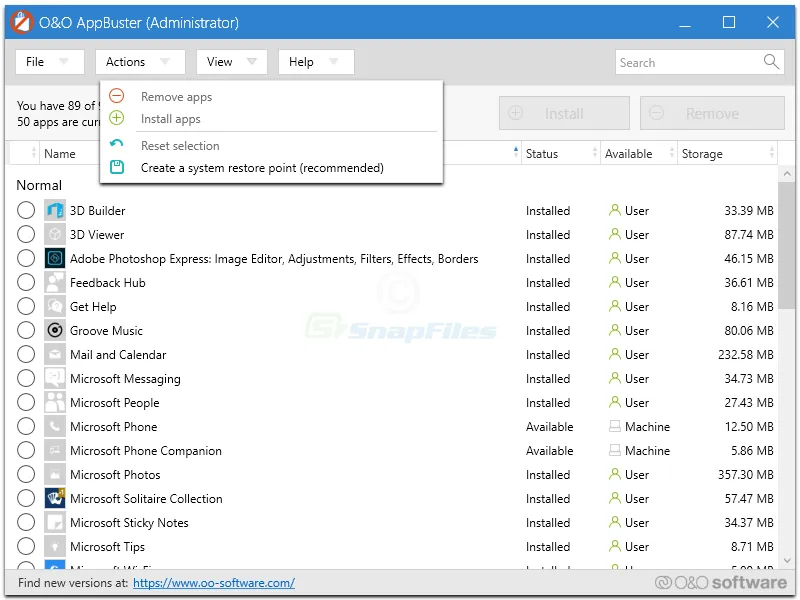Click the 3D Builder app icon
This screenshot has width=800, height=600.
(x=55, y=210)
